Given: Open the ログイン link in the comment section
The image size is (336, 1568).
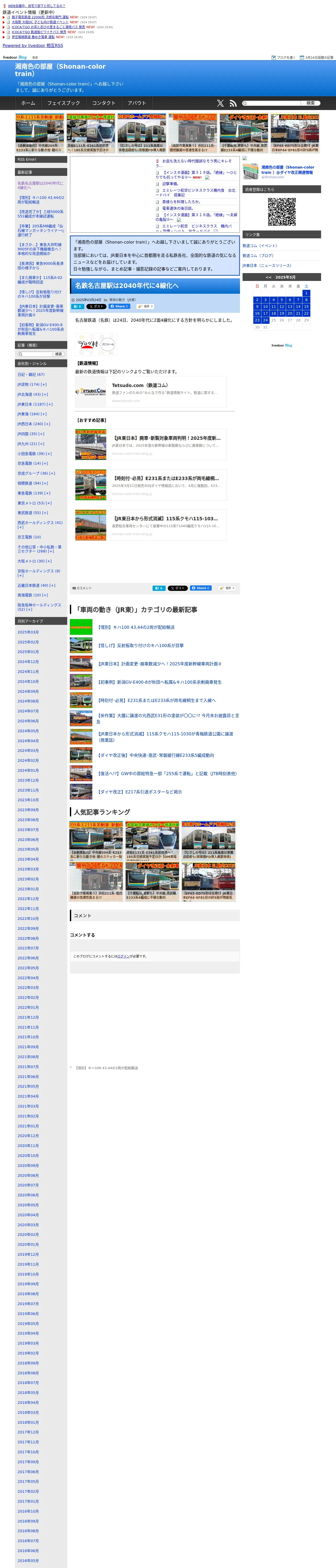Looking at the screenshot, I should tap(123, 956).
